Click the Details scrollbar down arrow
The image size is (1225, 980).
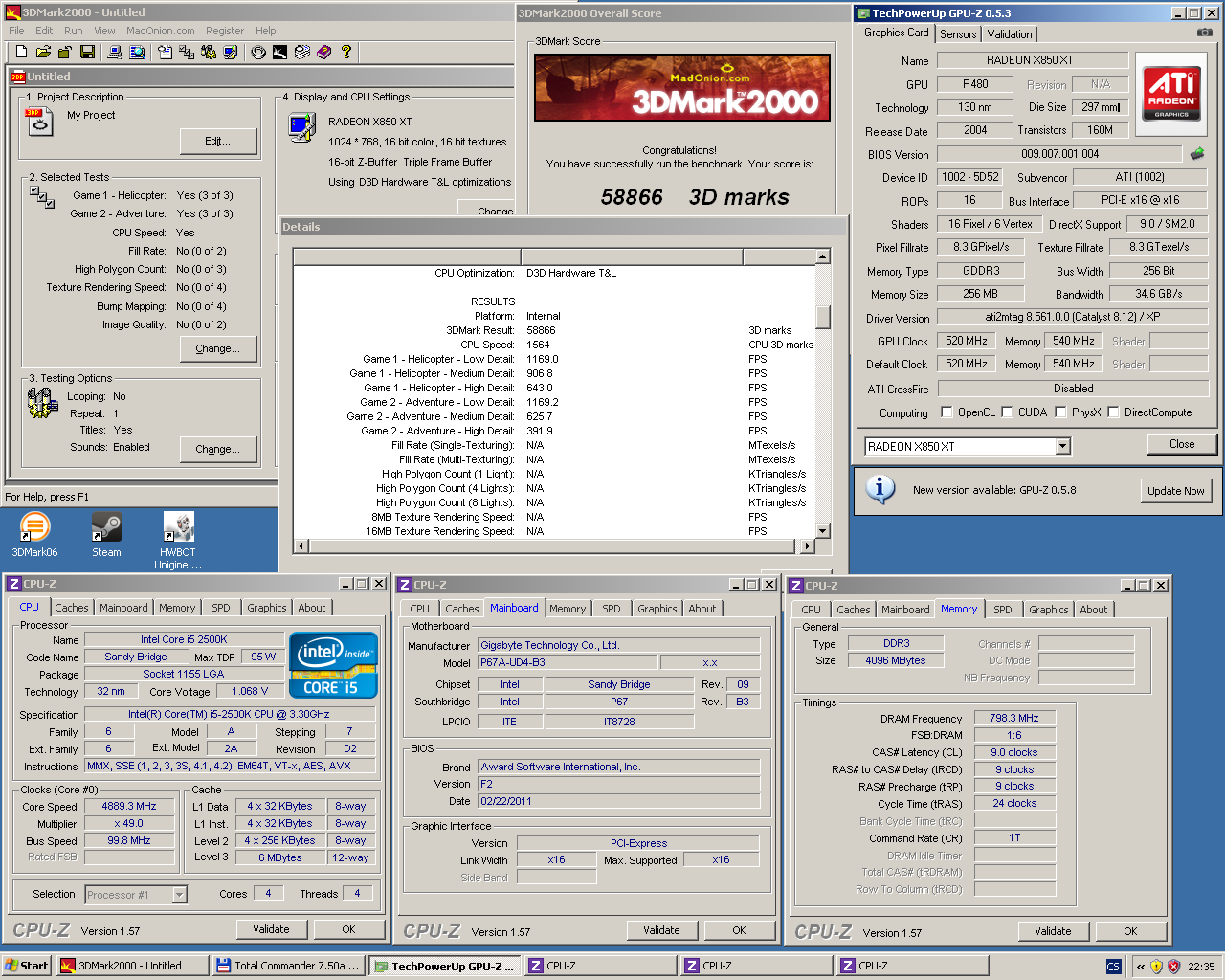[x=823, y=531]
